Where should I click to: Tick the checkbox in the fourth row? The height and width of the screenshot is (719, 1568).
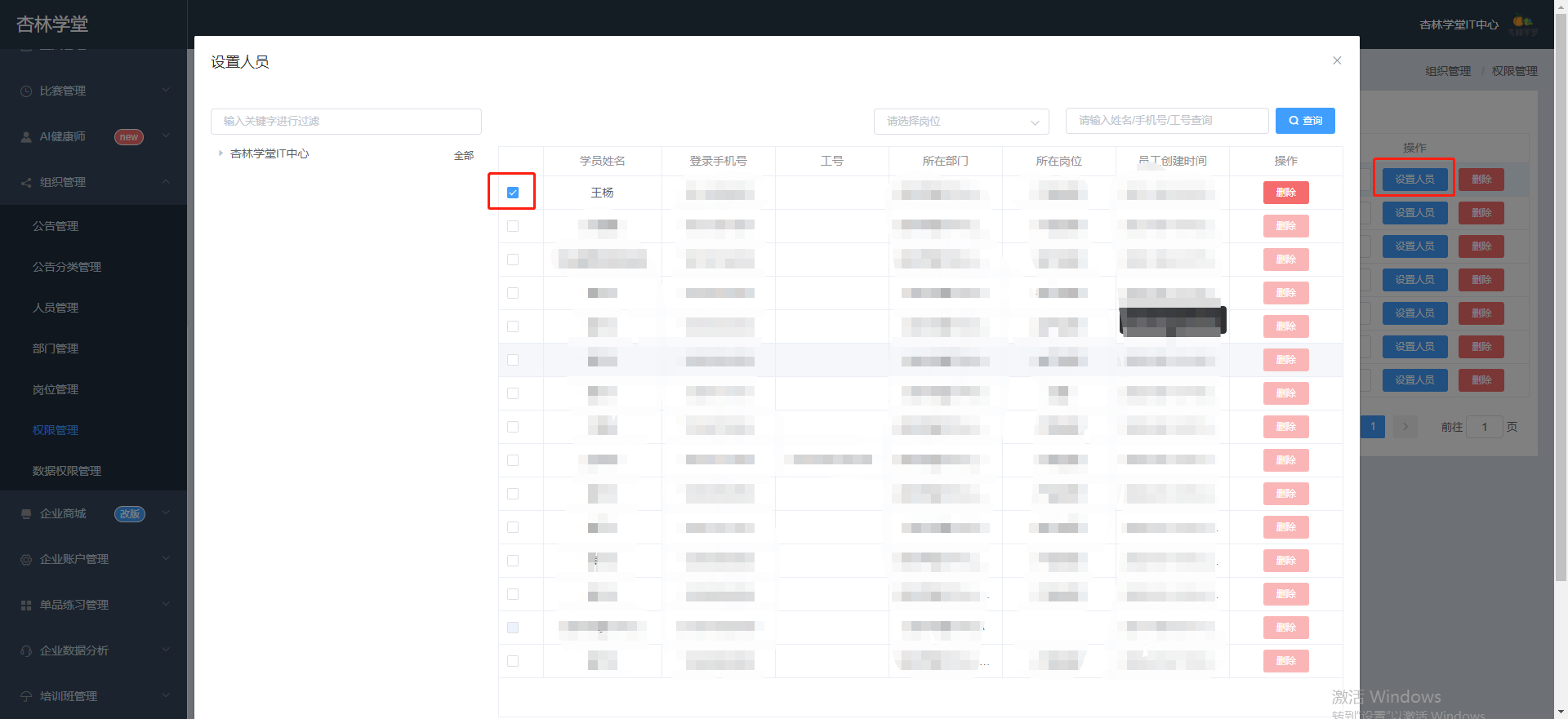click(513, 293)
